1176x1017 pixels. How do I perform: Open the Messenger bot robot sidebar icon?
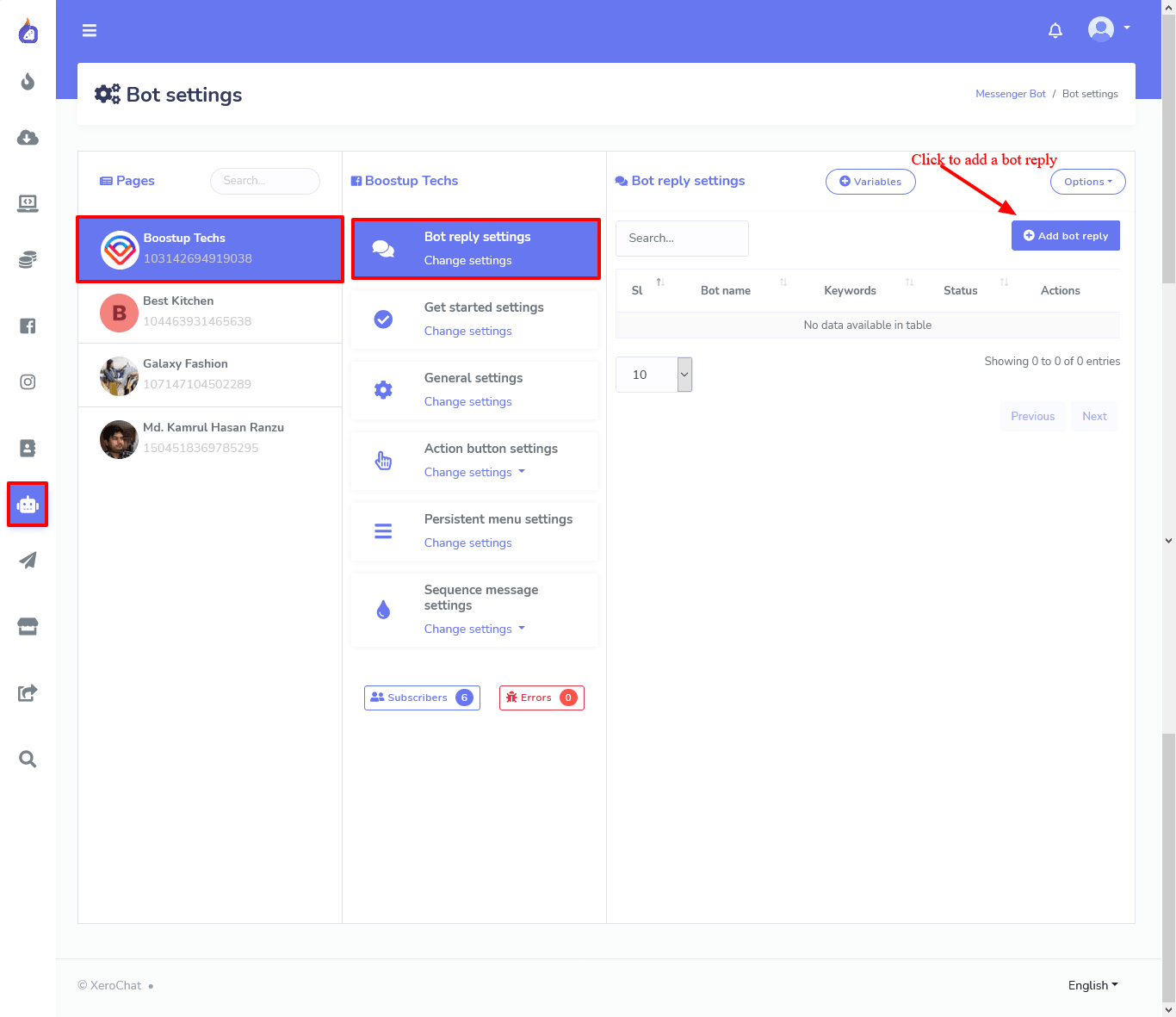[x=28, y=505]
